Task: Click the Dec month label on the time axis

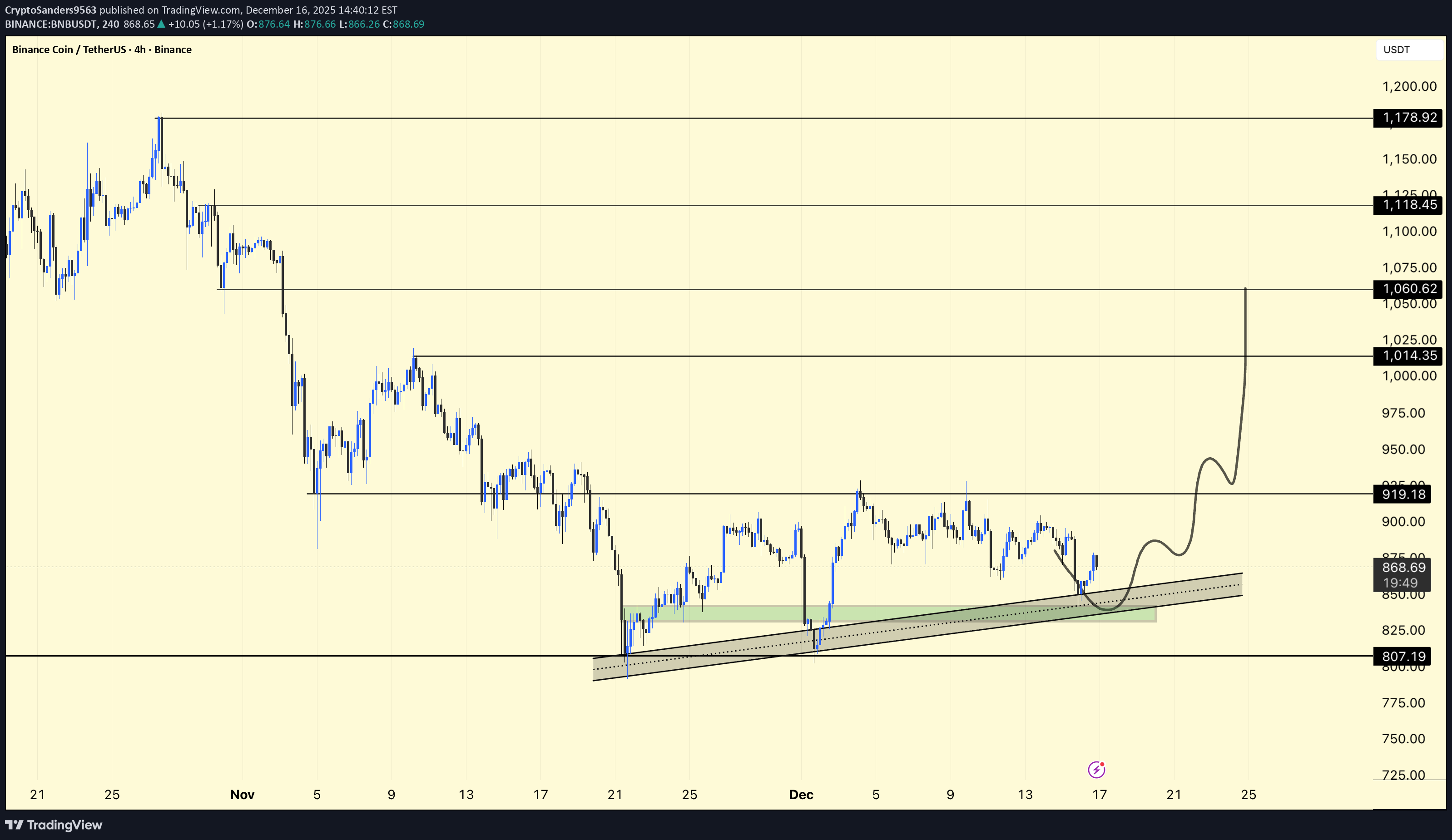Action: 802,795
